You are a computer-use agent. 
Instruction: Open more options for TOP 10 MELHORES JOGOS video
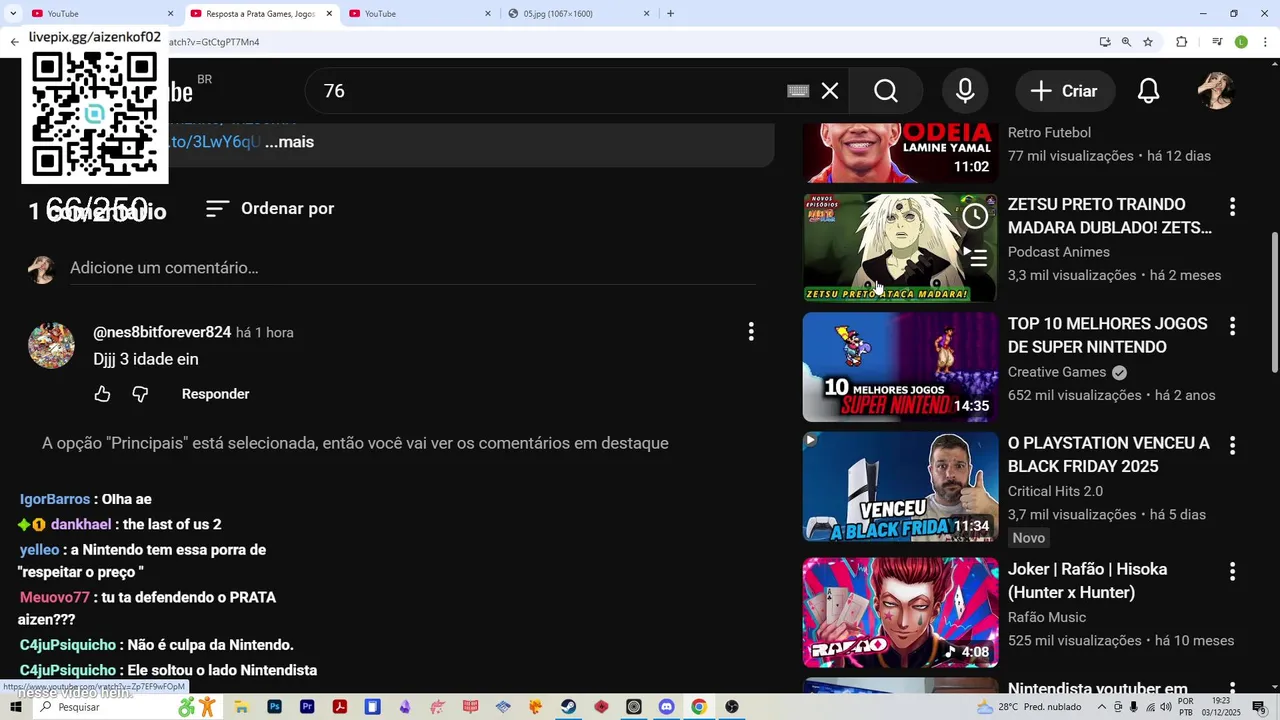[x=1232, y=326]
